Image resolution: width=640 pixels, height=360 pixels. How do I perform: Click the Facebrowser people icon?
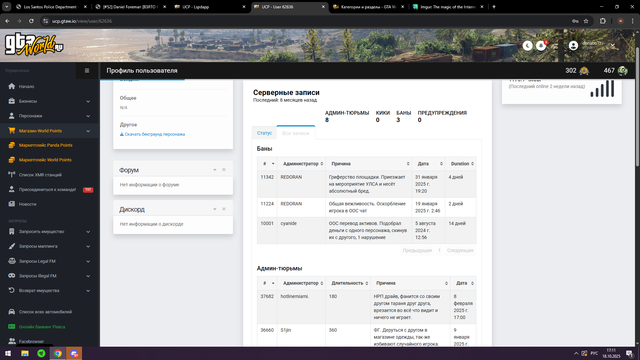[x=11, y=341]
